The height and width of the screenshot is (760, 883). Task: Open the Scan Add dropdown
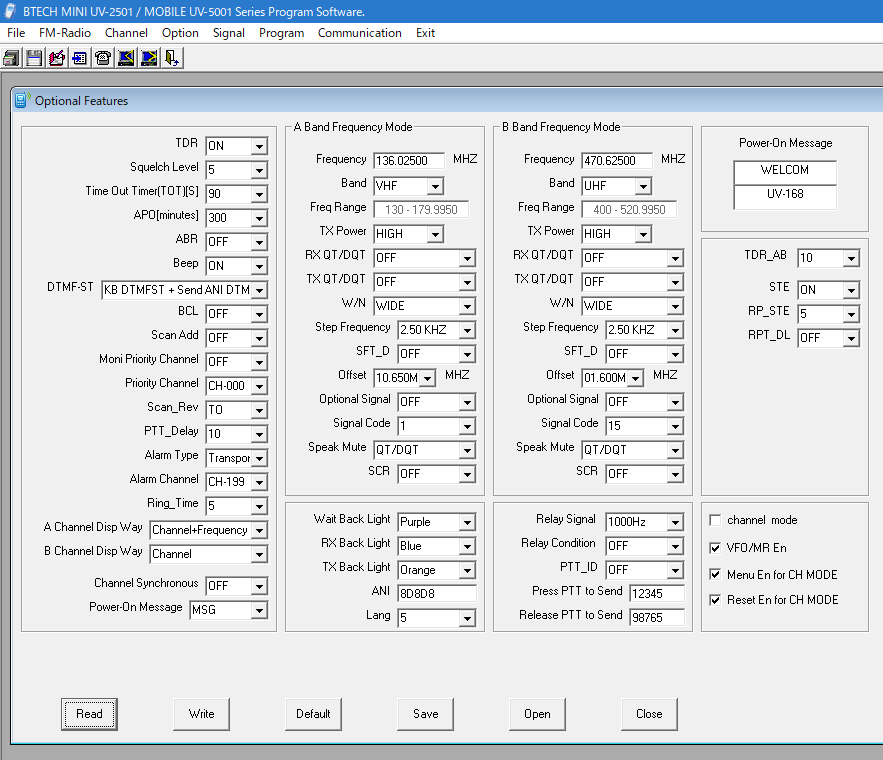coord(259,338)
